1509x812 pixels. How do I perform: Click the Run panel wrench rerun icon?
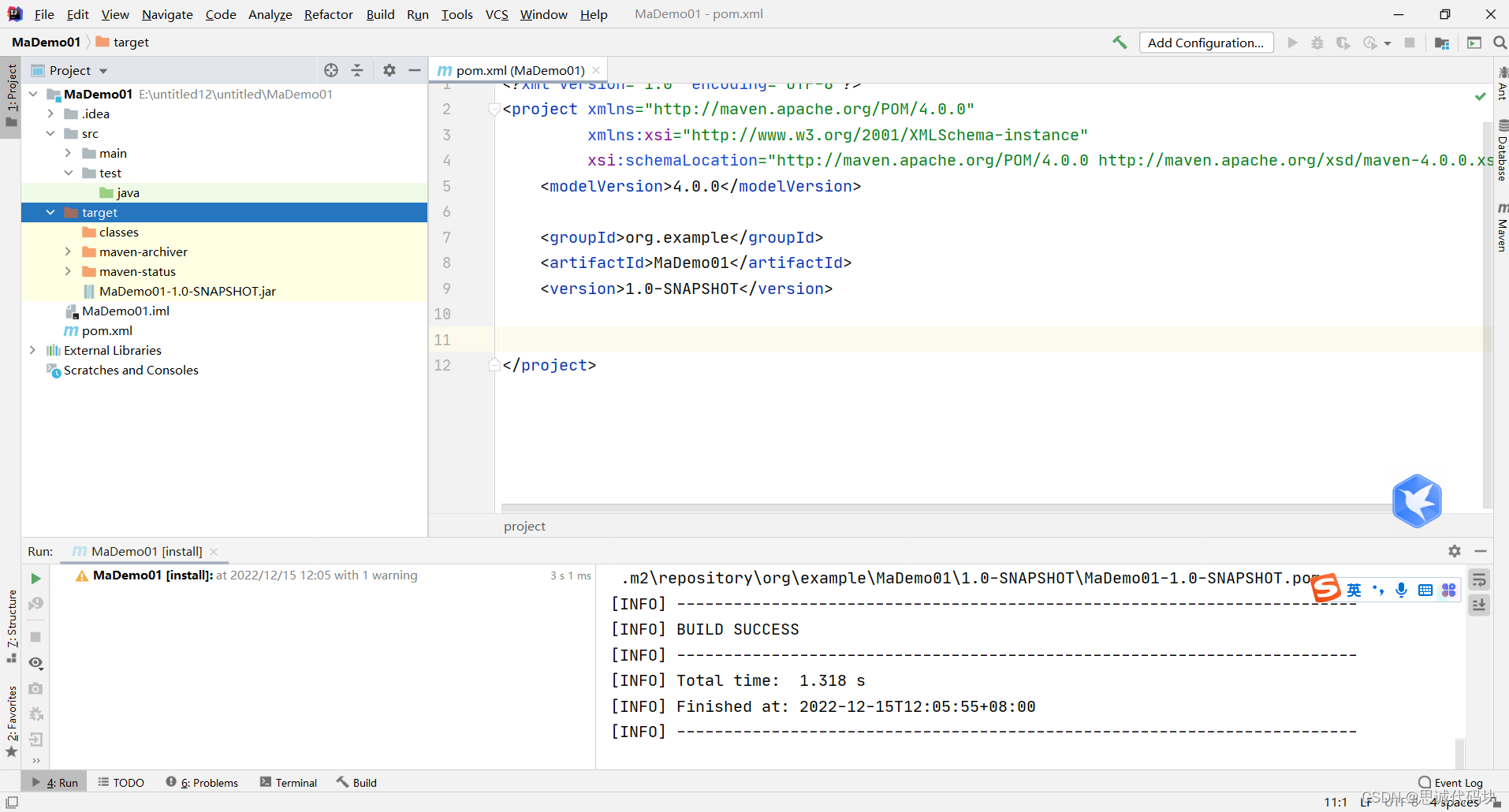(x=35, y=604)
